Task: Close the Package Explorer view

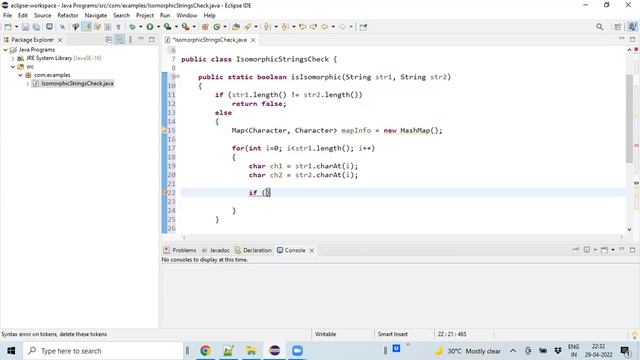Action: pos(60,40)
